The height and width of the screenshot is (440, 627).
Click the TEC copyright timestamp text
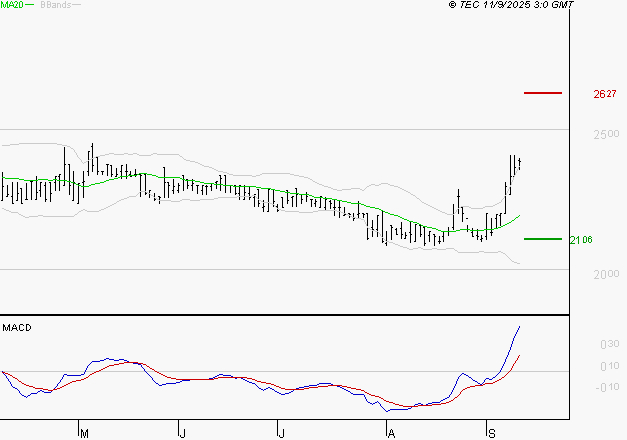(x=511, y=4)
